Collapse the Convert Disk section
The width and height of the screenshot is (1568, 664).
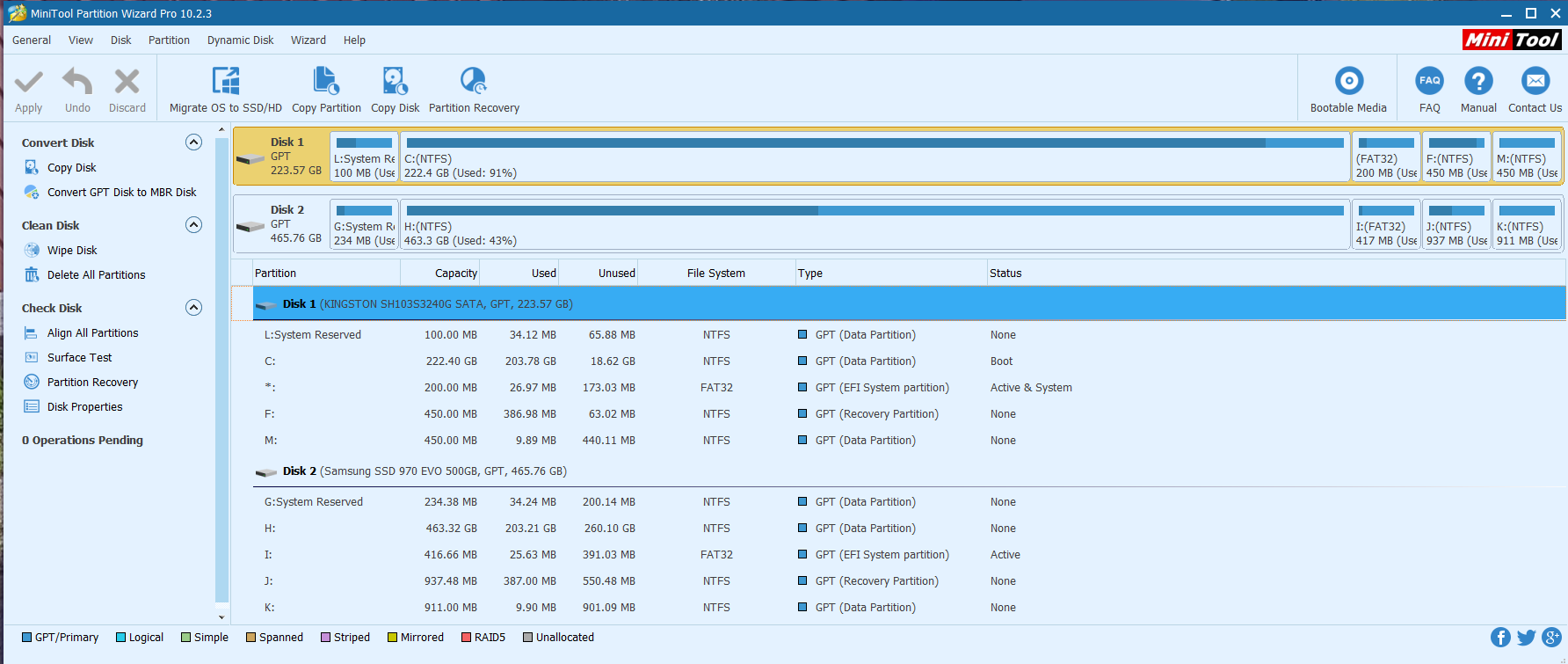194,142
